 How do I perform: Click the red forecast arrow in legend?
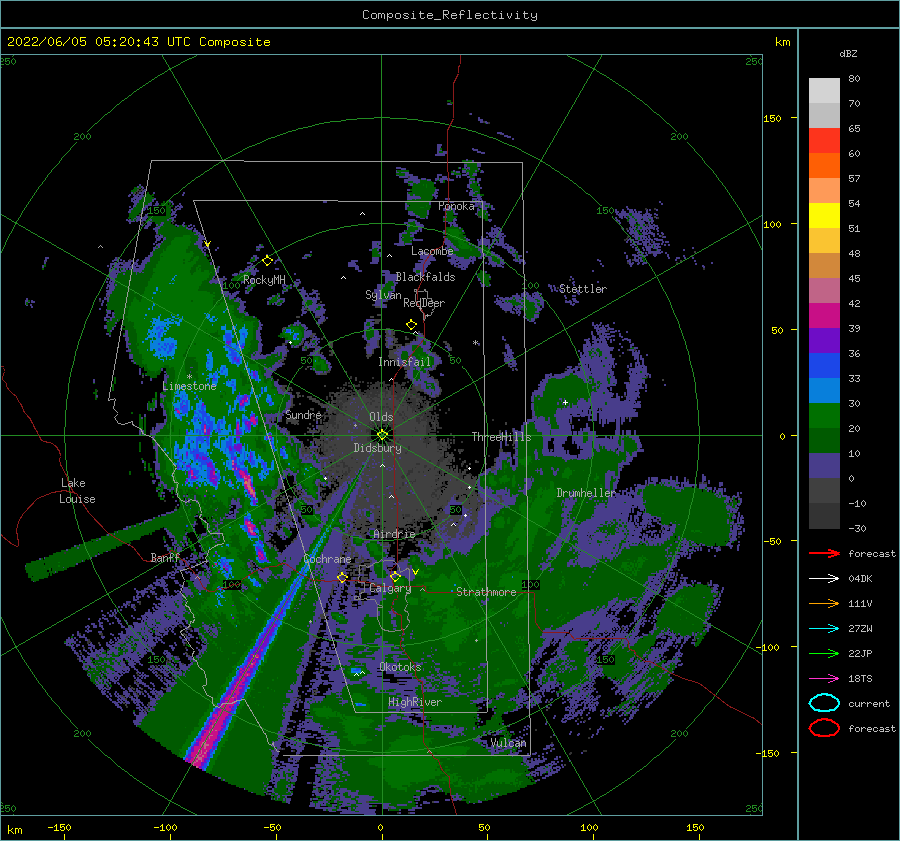click(824, 553)
